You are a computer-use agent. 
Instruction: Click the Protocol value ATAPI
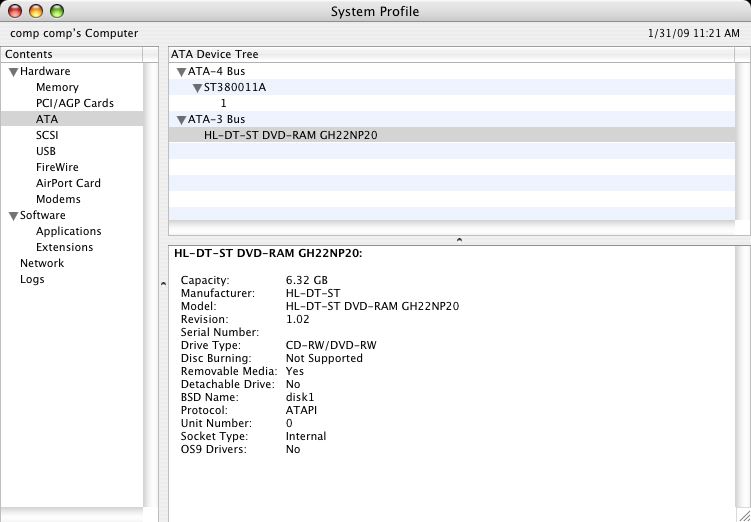tap(301, 410)
